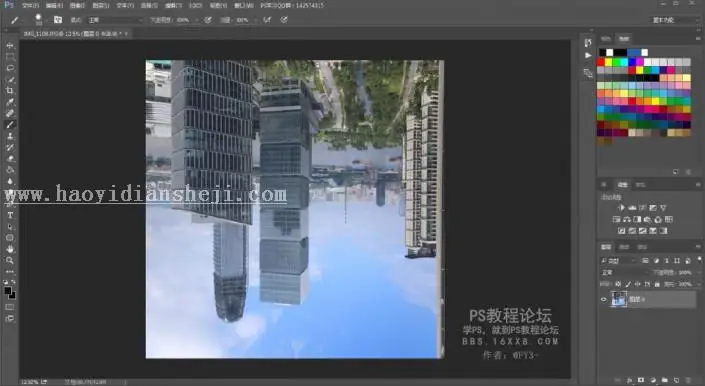Open the Image menu

[x=77, y=5]
